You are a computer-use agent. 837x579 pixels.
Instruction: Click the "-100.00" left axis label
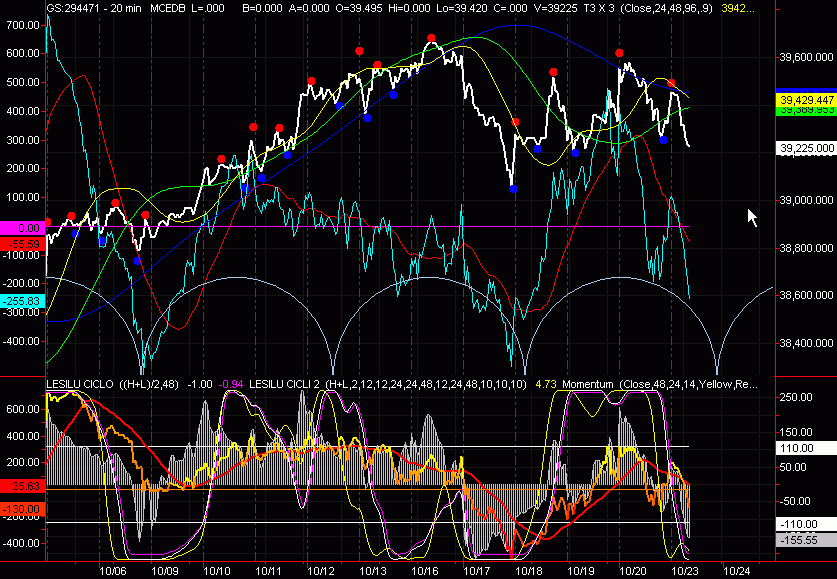(21, 255)
